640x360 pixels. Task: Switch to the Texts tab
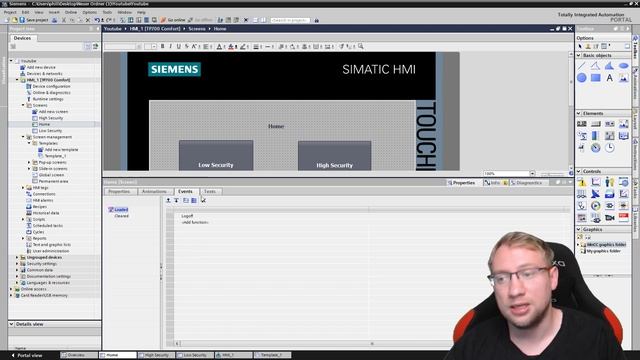coord(210,191)
